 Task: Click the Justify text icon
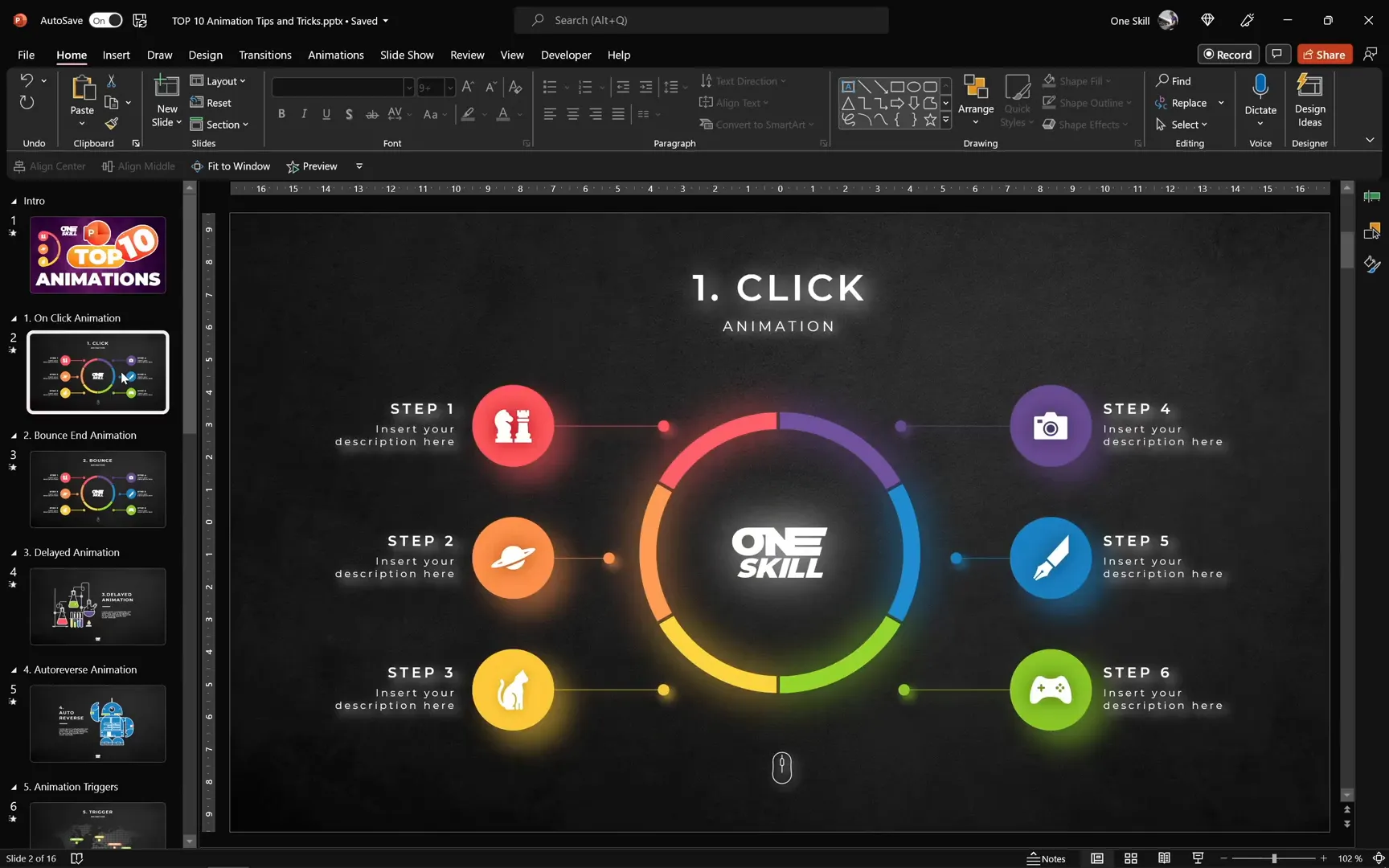click(x=617, y=114)
